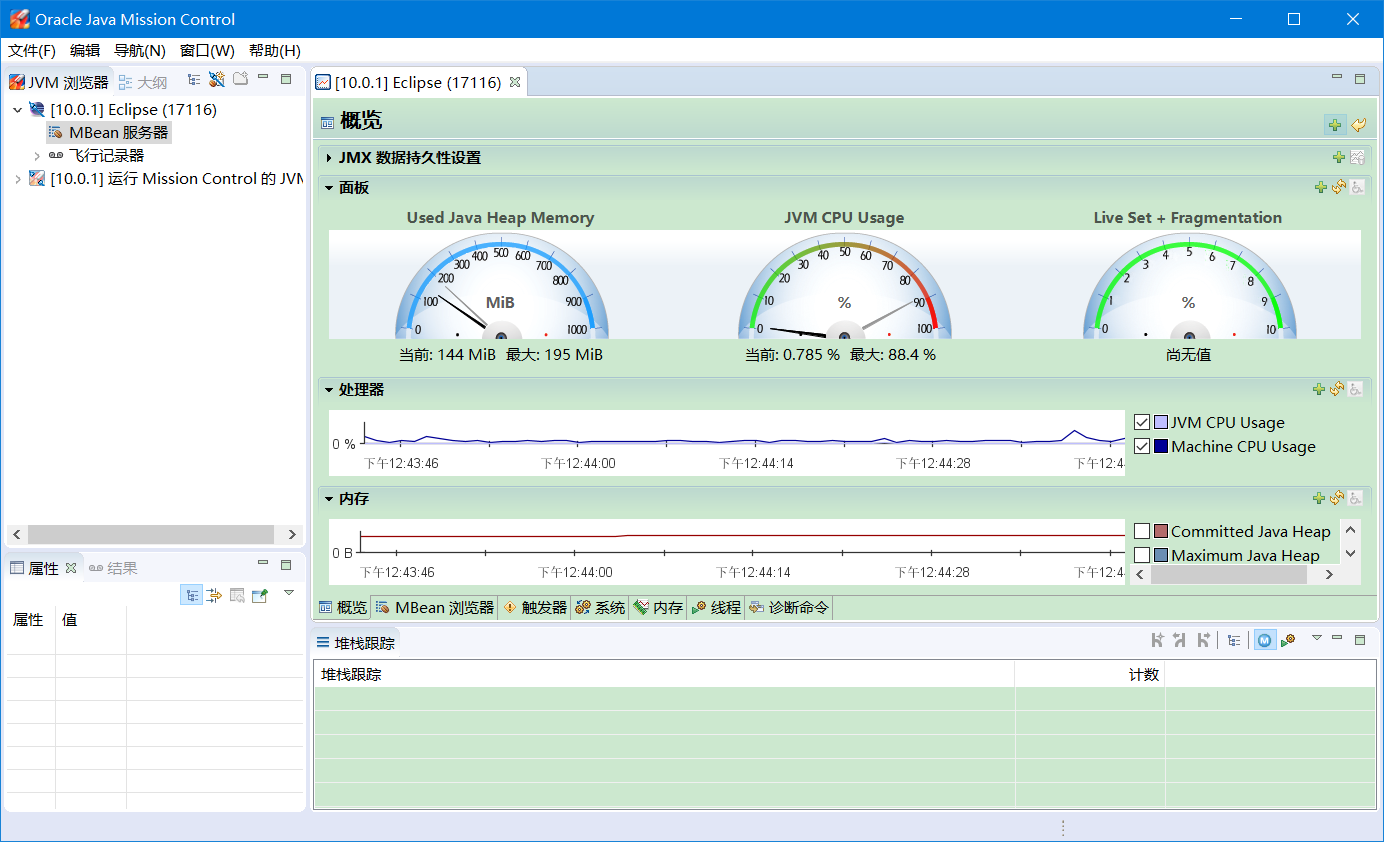The height and width of the screenshot is (842, 1384).
Task: Check the Maximum Java Heap checkbox
Action: click(x=1142, y=555)
